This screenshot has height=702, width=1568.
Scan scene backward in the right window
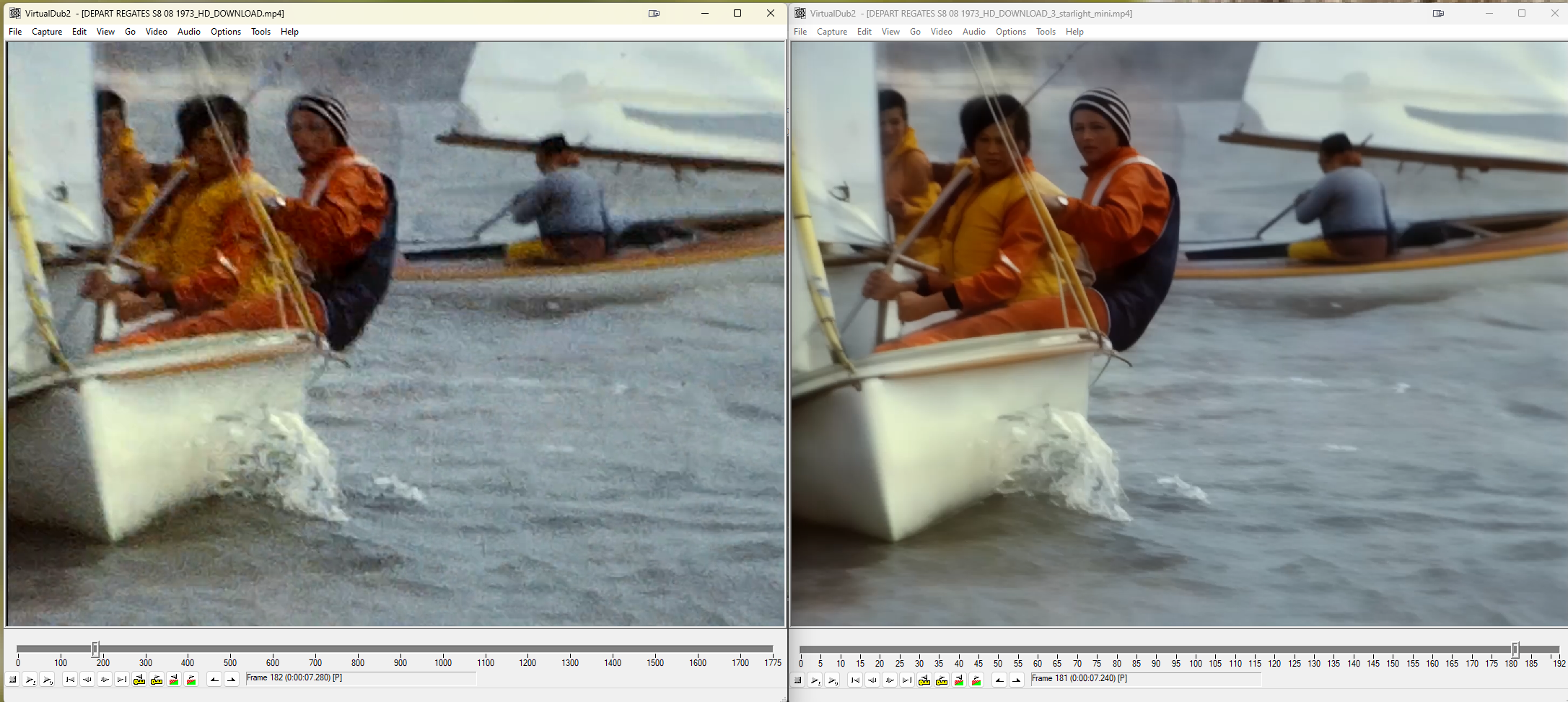[959, 680]
